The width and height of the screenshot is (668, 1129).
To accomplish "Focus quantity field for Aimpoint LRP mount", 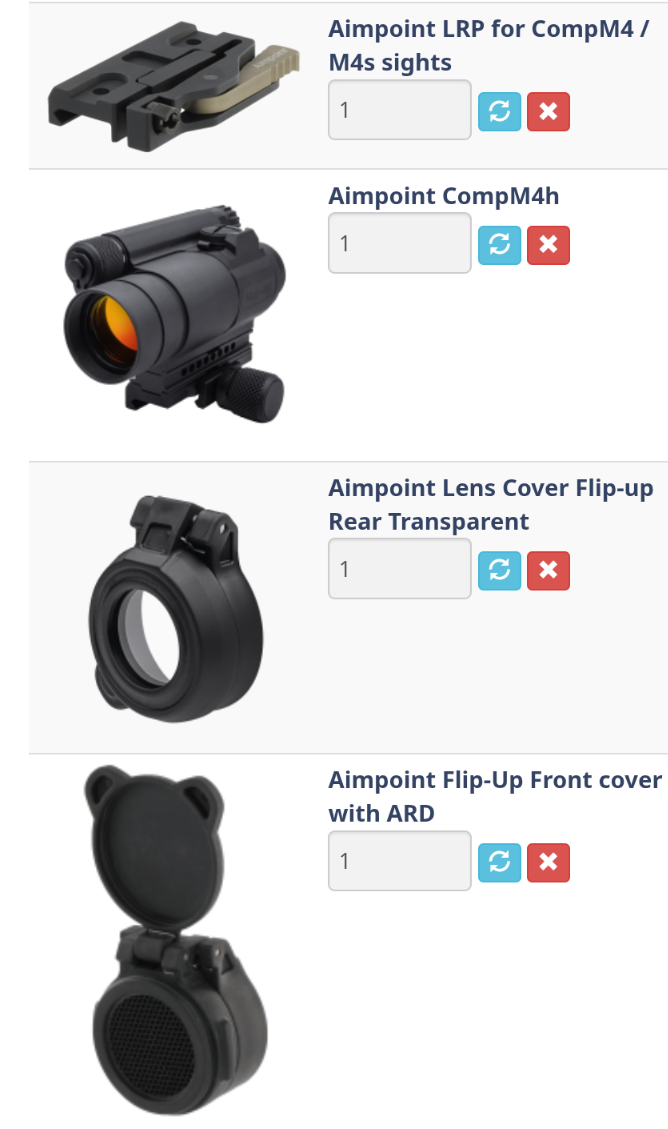I will [400, 109].
